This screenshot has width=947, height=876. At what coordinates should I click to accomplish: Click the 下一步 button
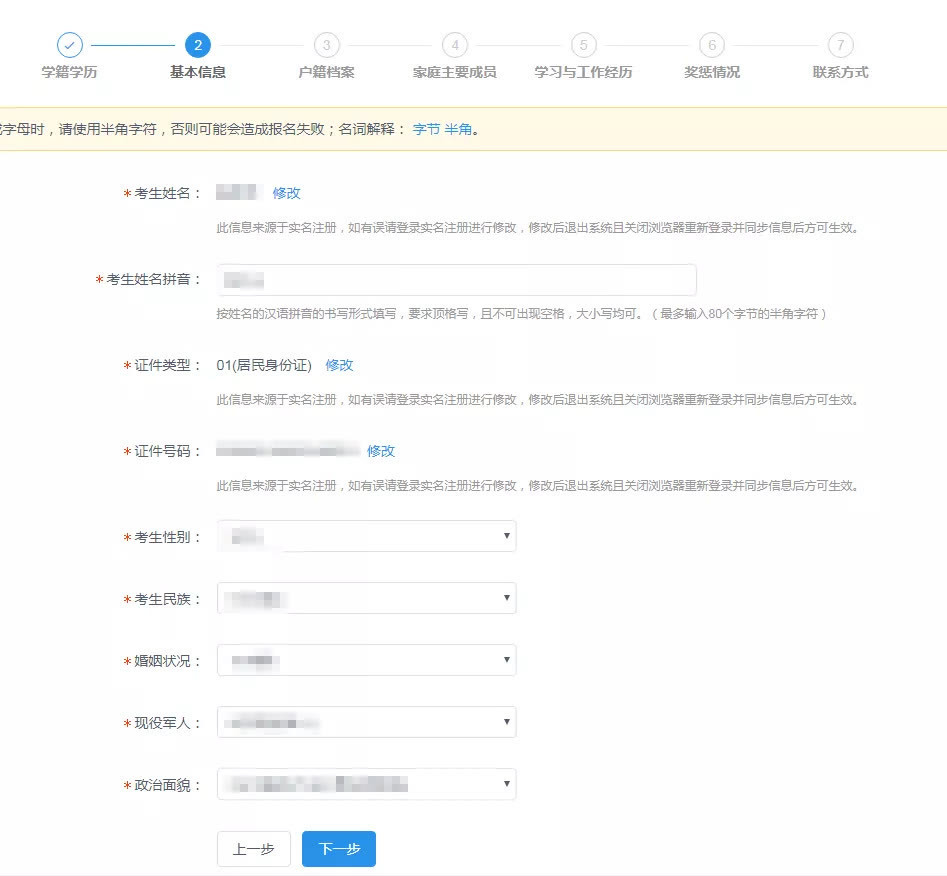[338, 849]
